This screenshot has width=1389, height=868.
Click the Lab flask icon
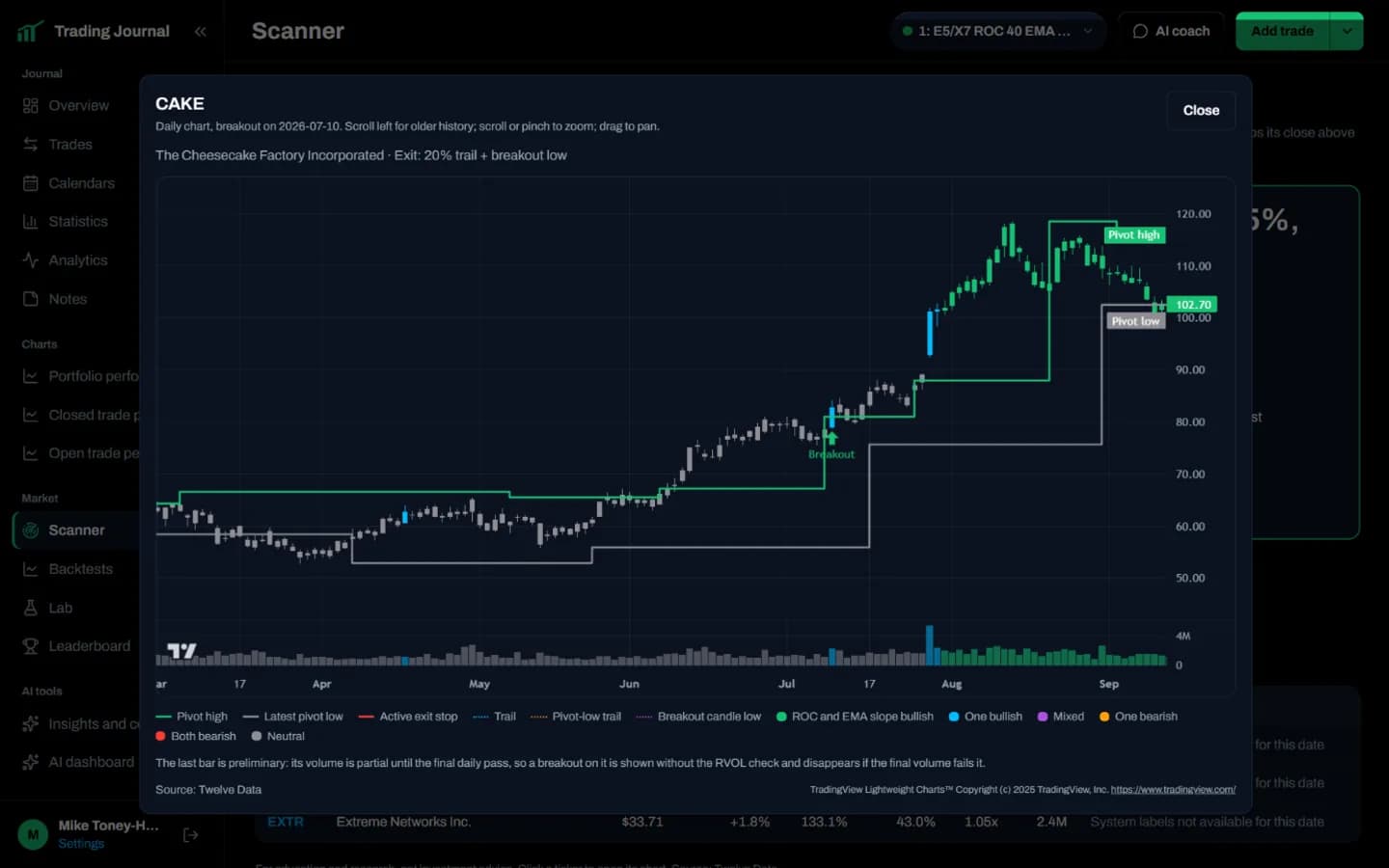(x=31, y=608)
